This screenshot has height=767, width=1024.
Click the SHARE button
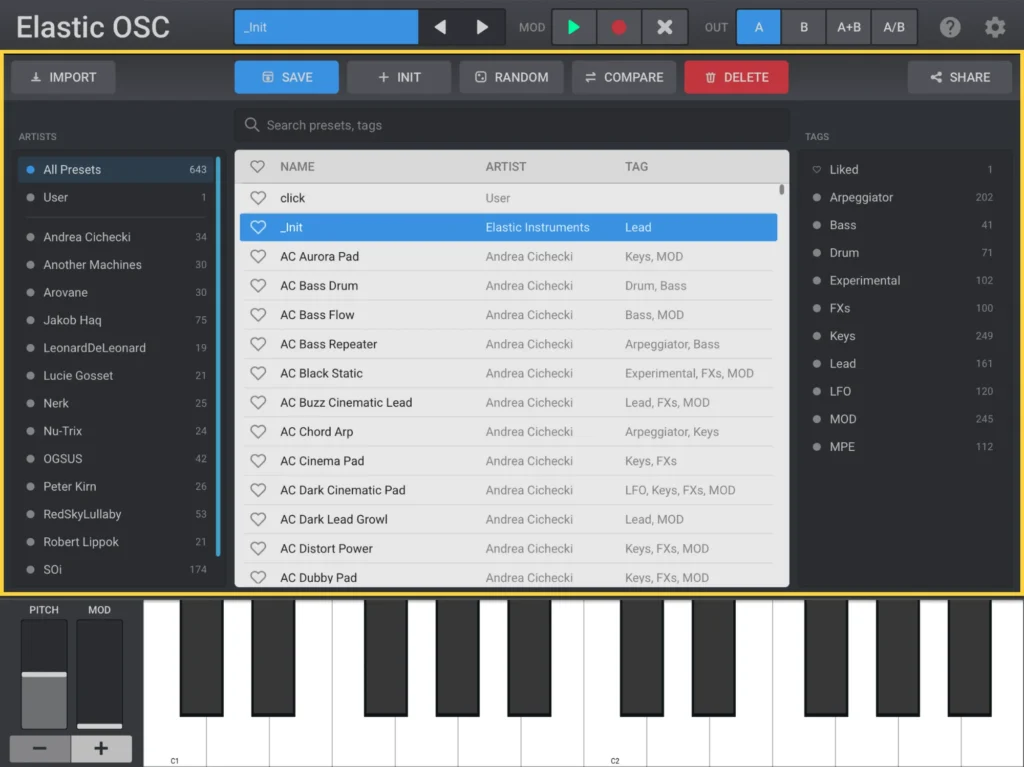[959, 77]
